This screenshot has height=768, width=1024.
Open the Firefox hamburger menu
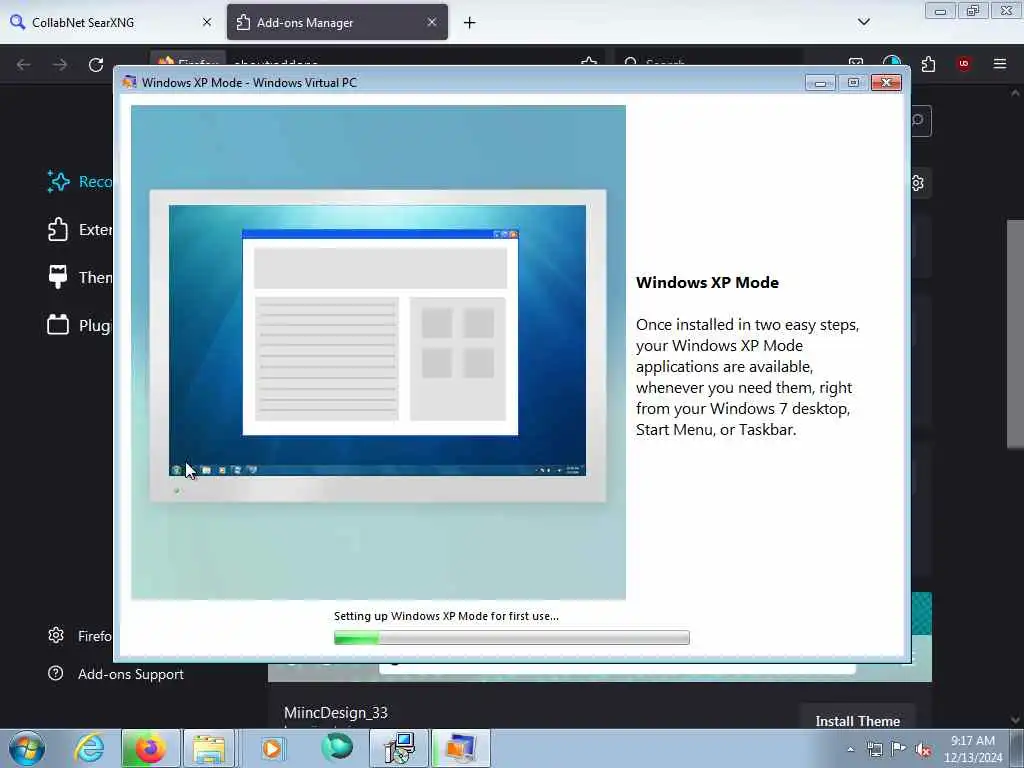tap(1000, 64)
